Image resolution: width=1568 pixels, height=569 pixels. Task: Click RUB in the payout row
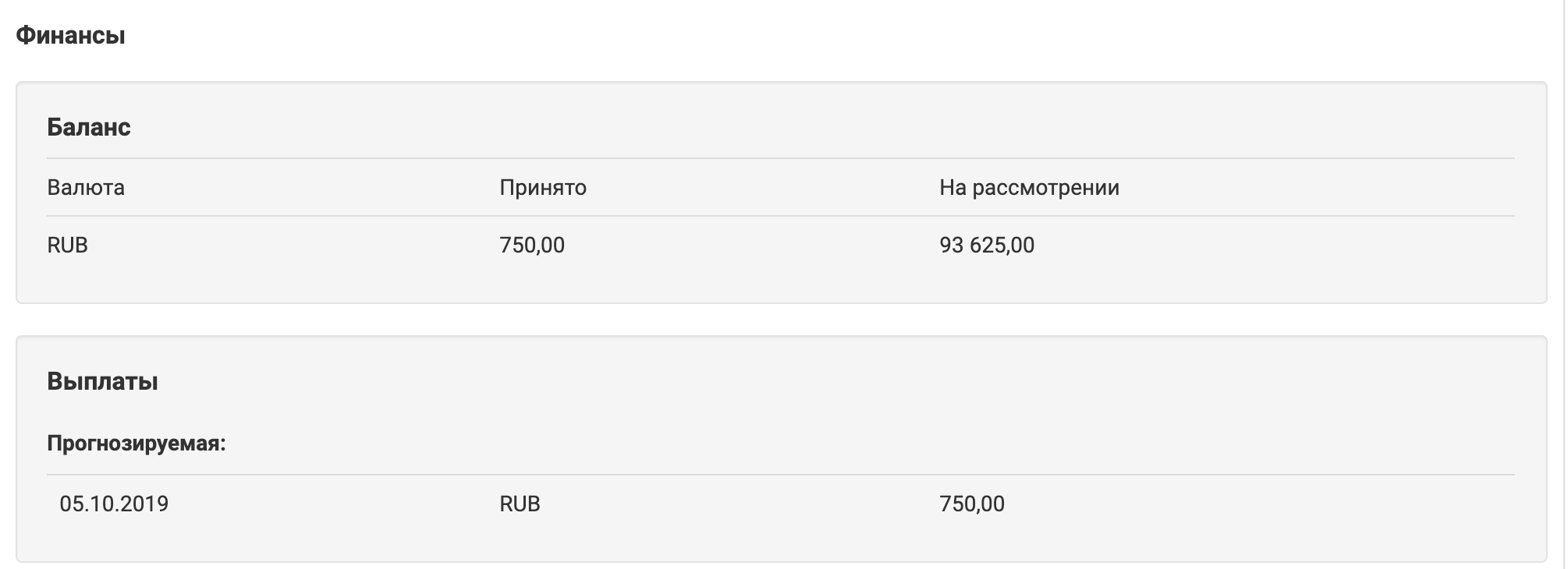(520, 504)
